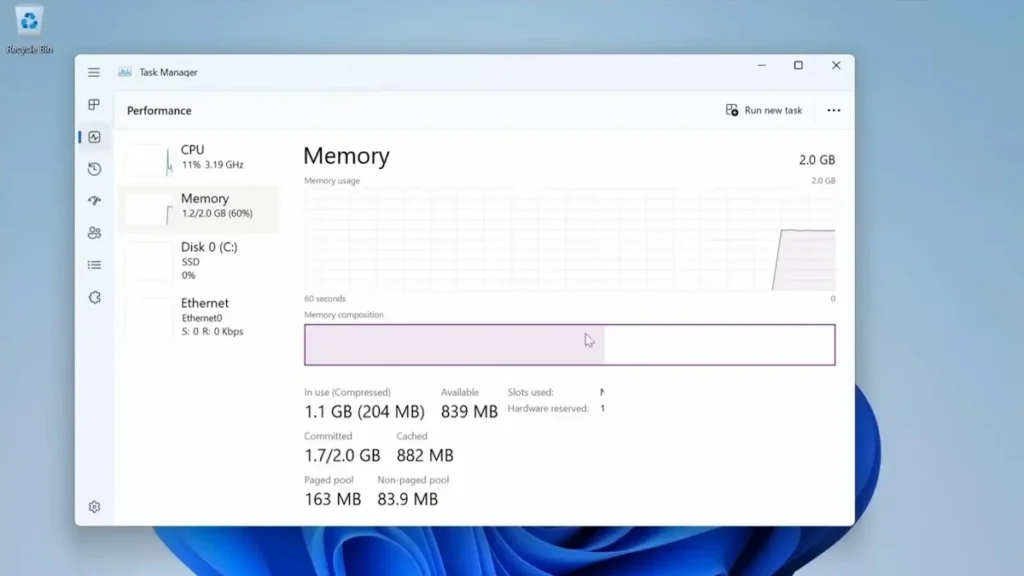Open the Details list icon
This screenshot has width=1024, height=576.
pos(94,265)
